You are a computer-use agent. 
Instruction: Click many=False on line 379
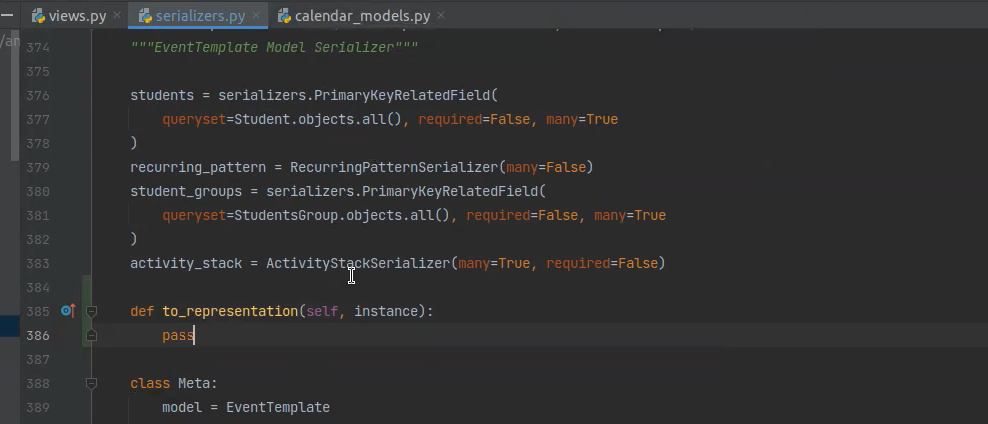pyautogui.click(x=546, y=167)
